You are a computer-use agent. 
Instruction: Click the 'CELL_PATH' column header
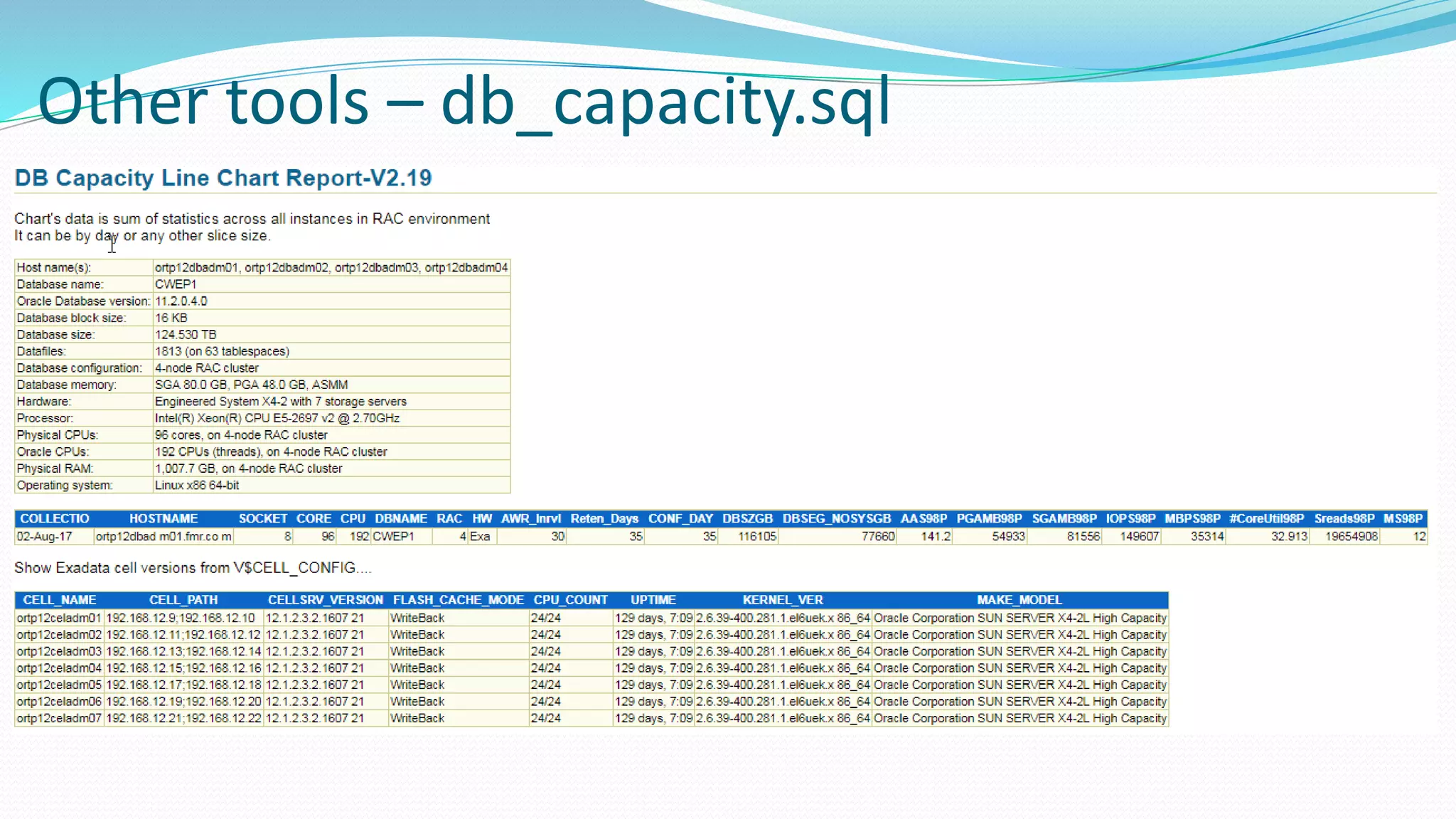pyautogui.click(x=183, y=600)
